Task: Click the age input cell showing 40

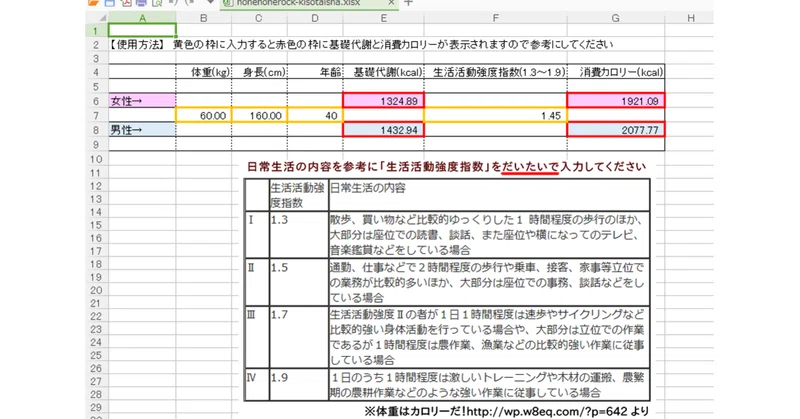Action: [x=315, y=115]
